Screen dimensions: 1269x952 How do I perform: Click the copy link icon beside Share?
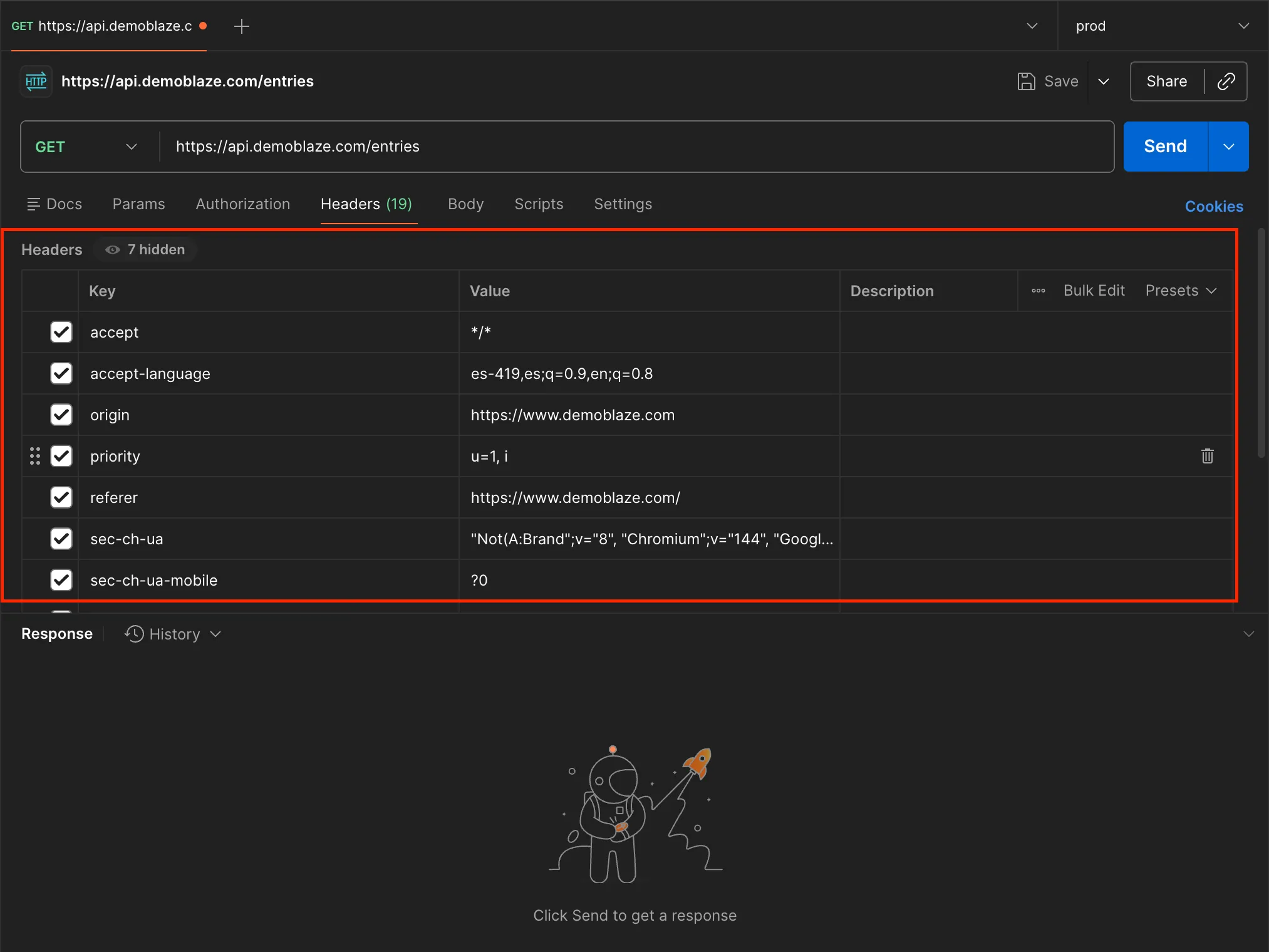[x=1226, y=81]
